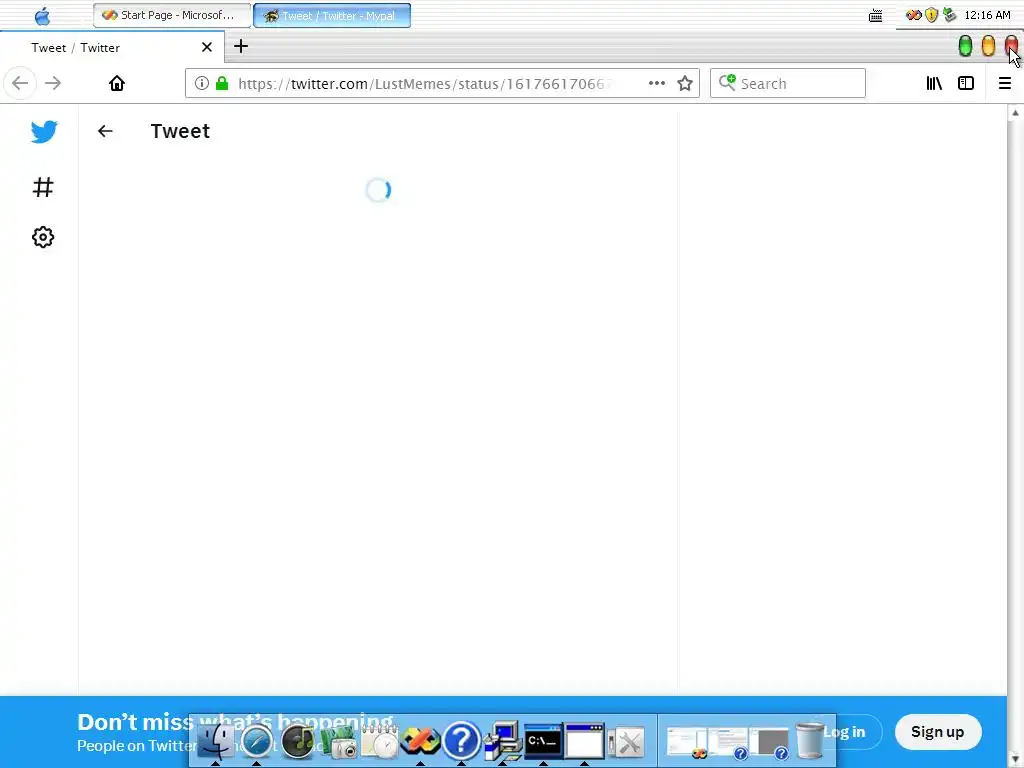
Task: Switch to Start Page Microsoft taskbar window
Action: click(x=172, y=15)
